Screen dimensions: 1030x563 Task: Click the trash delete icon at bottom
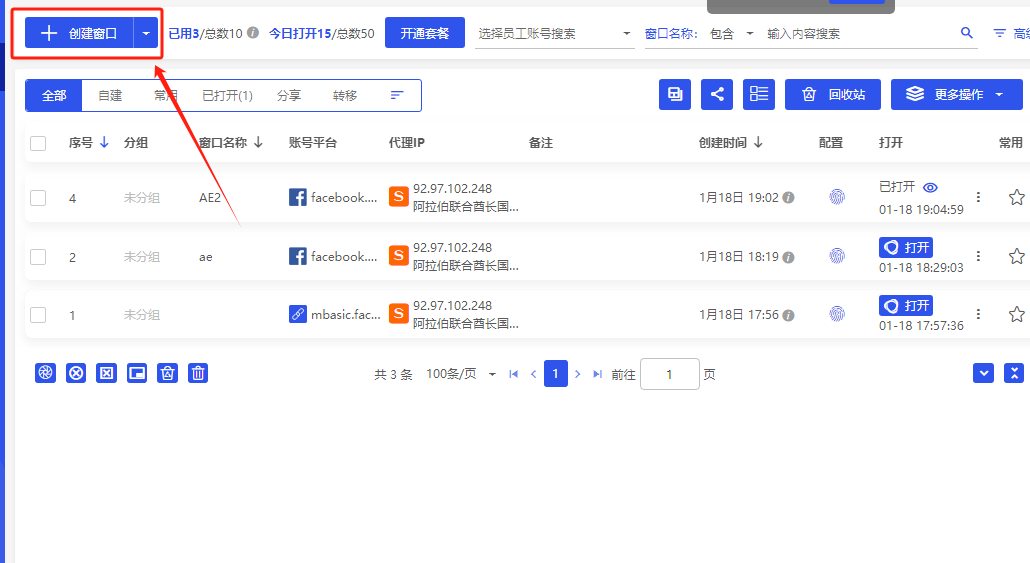coord(198,373)
